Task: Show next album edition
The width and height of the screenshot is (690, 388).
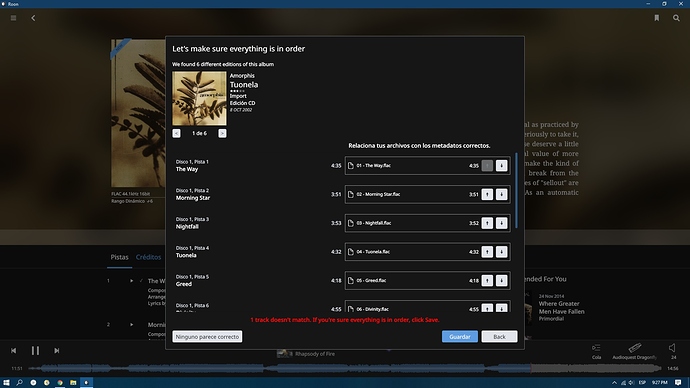Action: 222,133
